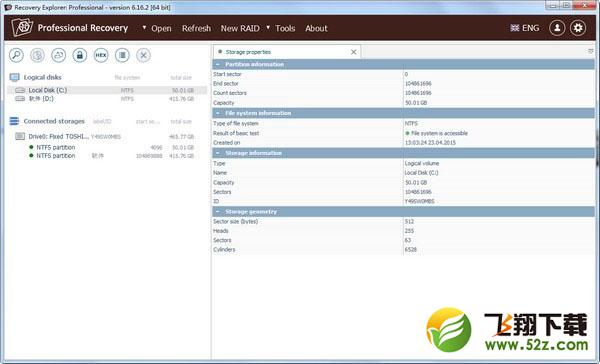Open the Open menu

161,28
